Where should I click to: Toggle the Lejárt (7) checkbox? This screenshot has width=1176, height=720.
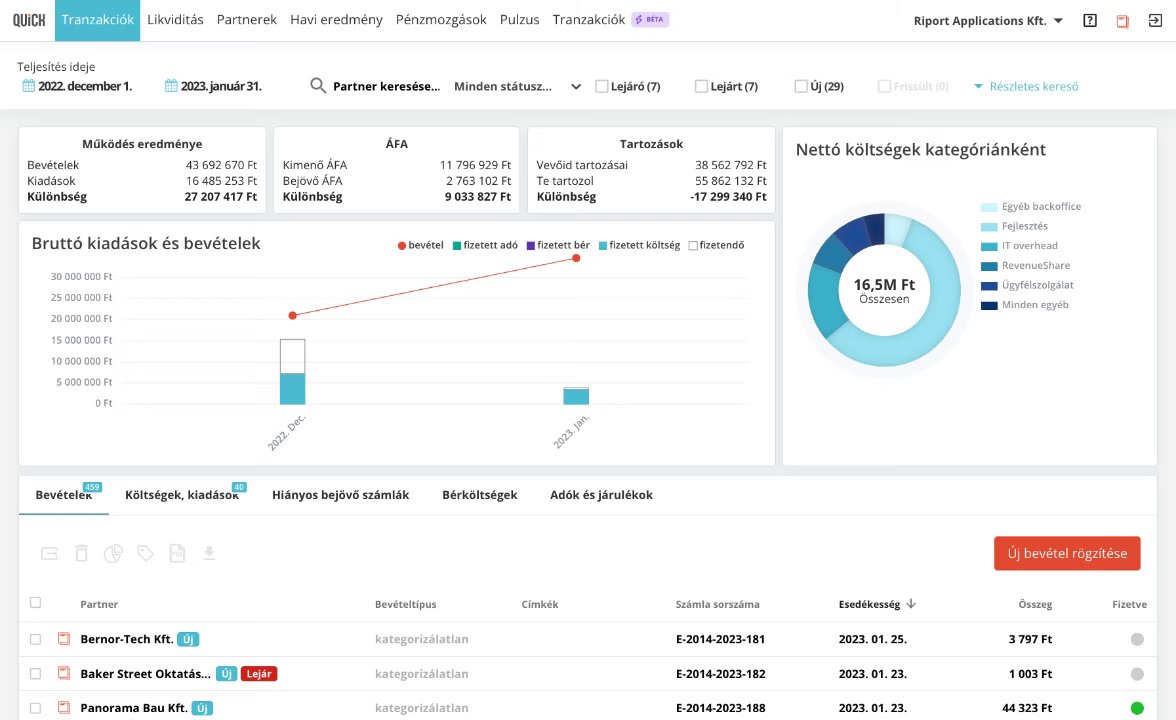click(701, 86)
